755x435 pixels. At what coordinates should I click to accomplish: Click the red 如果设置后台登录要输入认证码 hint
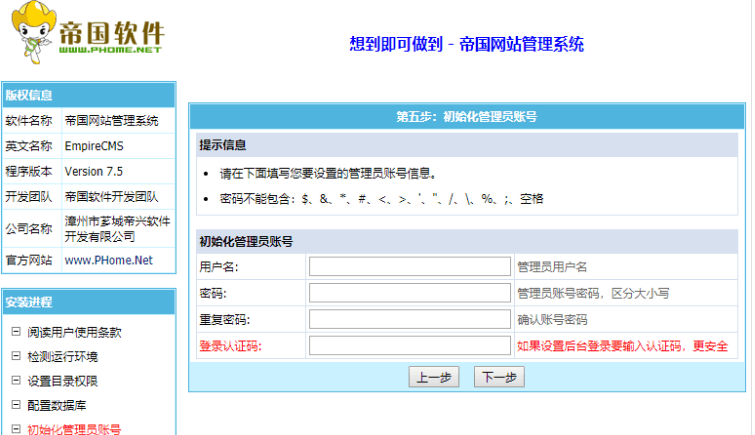coord(622,346)
